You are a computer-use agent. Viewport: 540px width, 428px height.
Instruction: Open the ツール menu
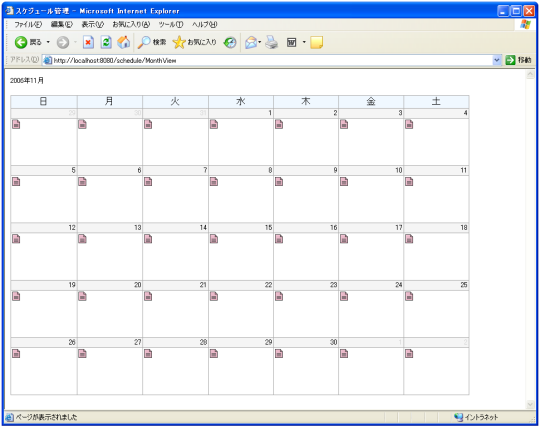(170, 24)
